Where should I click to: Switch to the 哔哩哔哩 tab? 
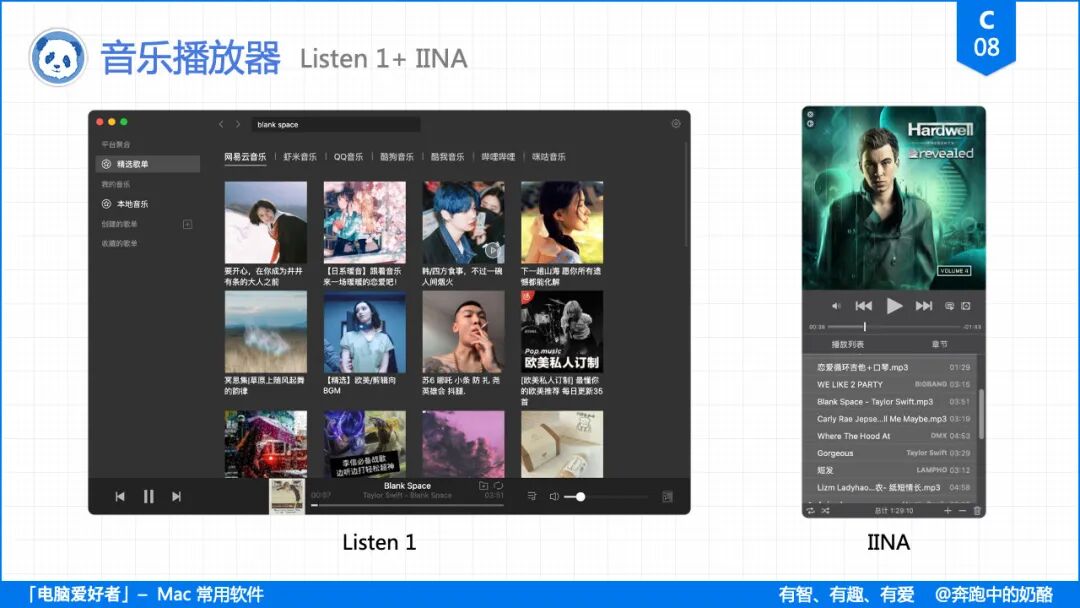point(498,157)
